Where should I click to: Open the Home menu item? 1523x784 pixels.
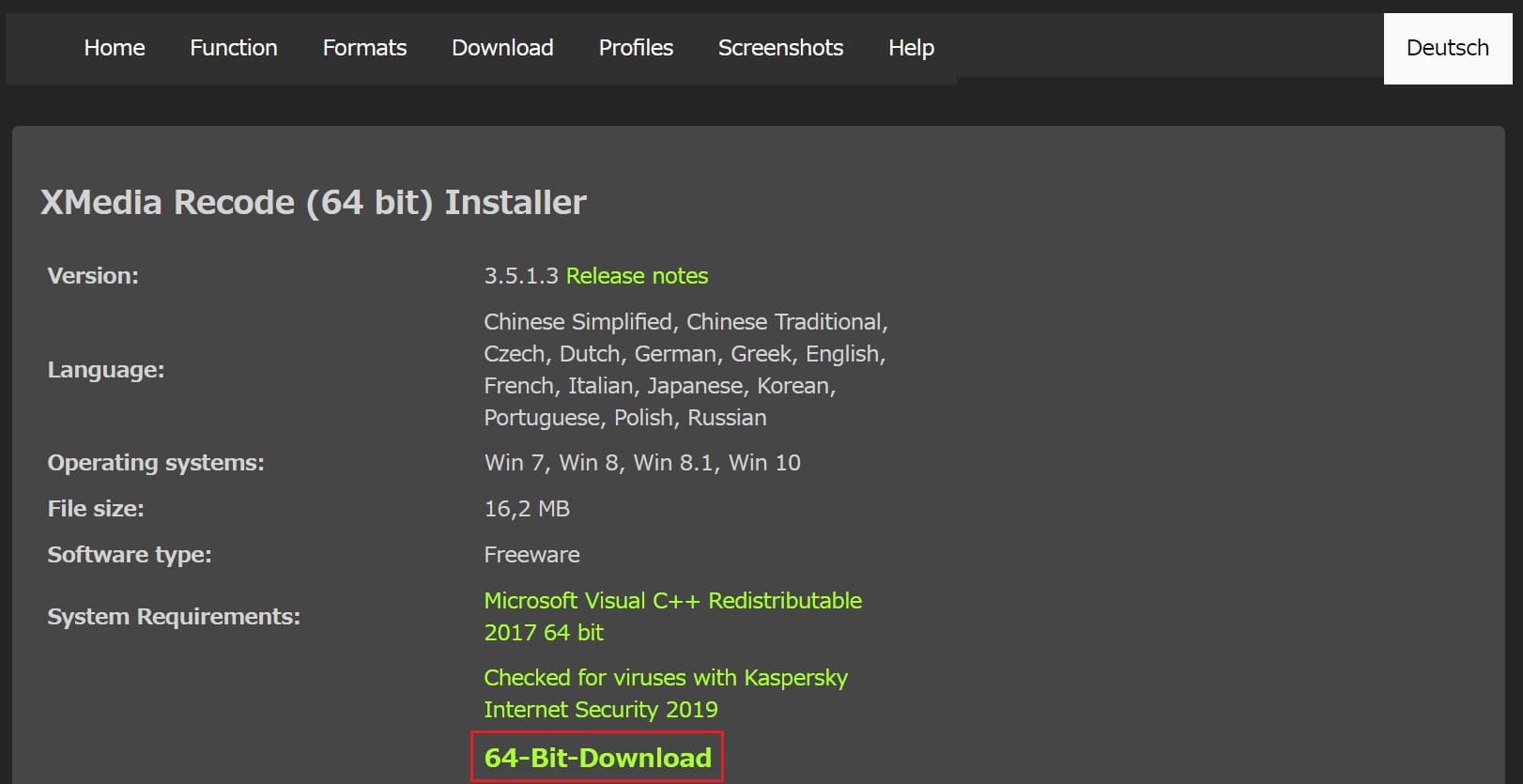pyautogui.click(x=115, y=48)
